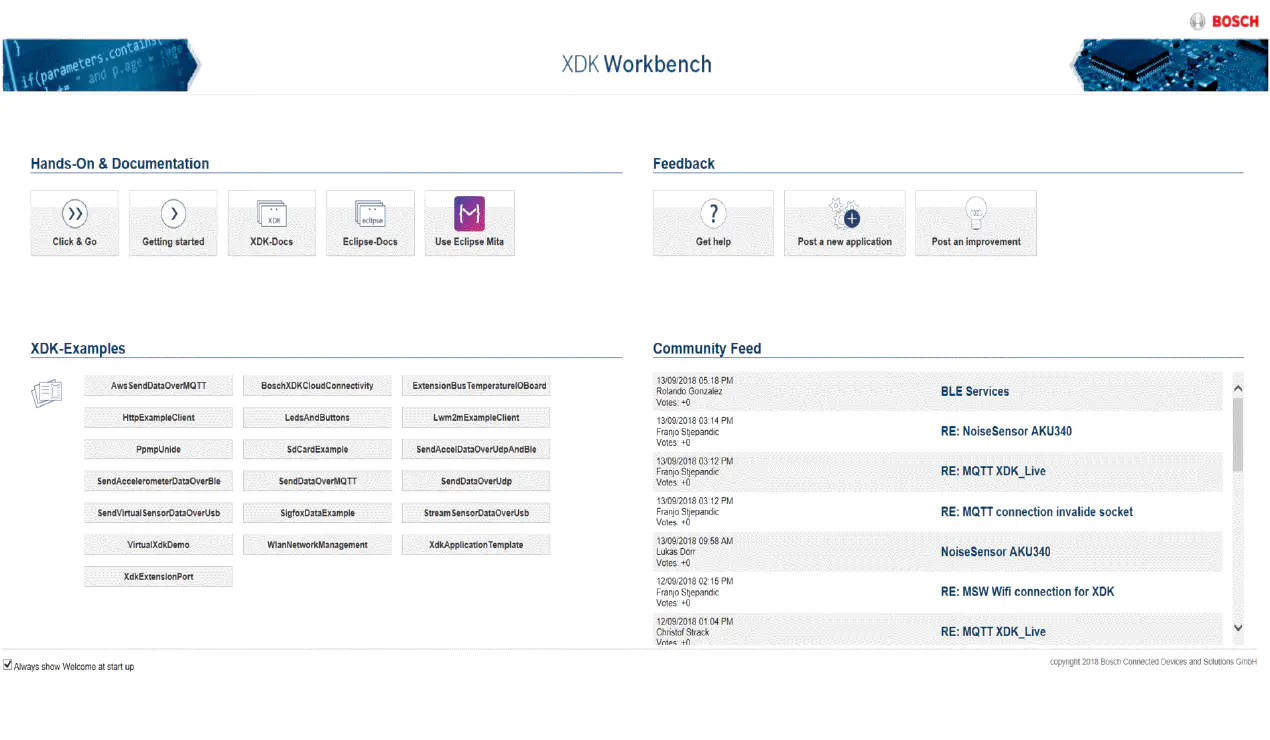Click Post an improvement tile

(976, 223)
